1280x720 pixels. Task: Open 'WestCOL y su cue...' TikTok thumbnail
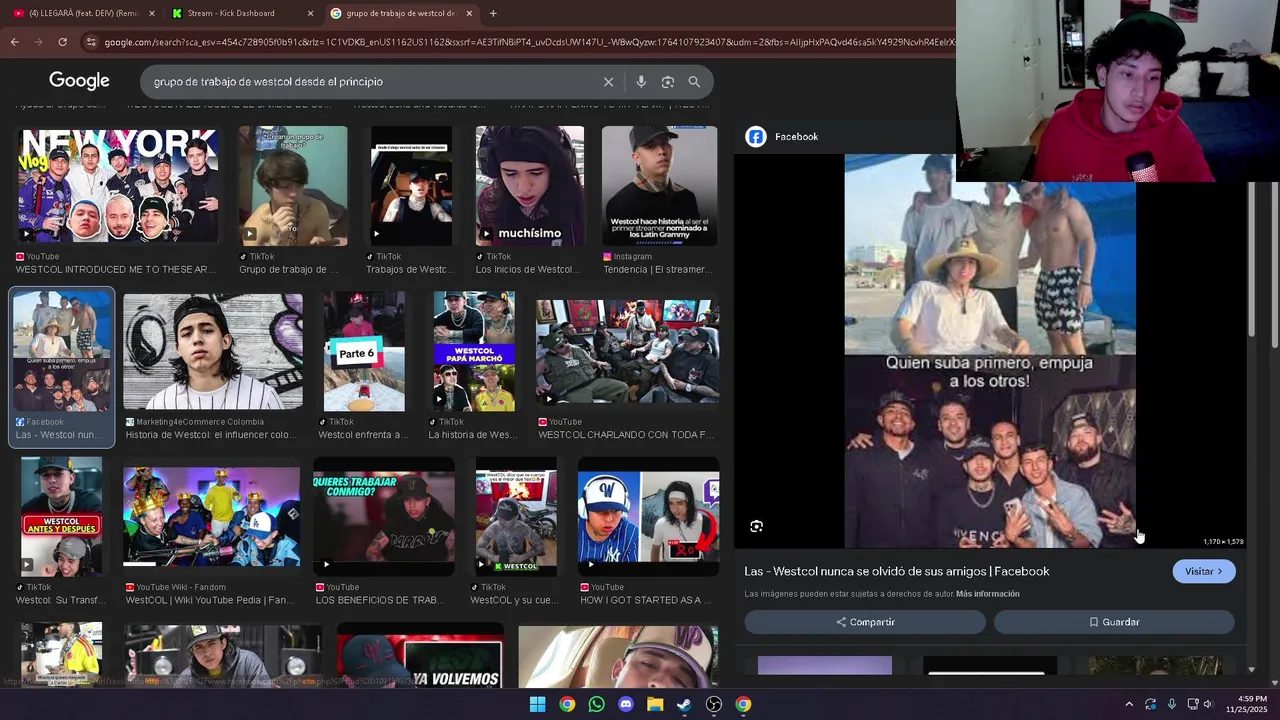[x=516, y=517]
